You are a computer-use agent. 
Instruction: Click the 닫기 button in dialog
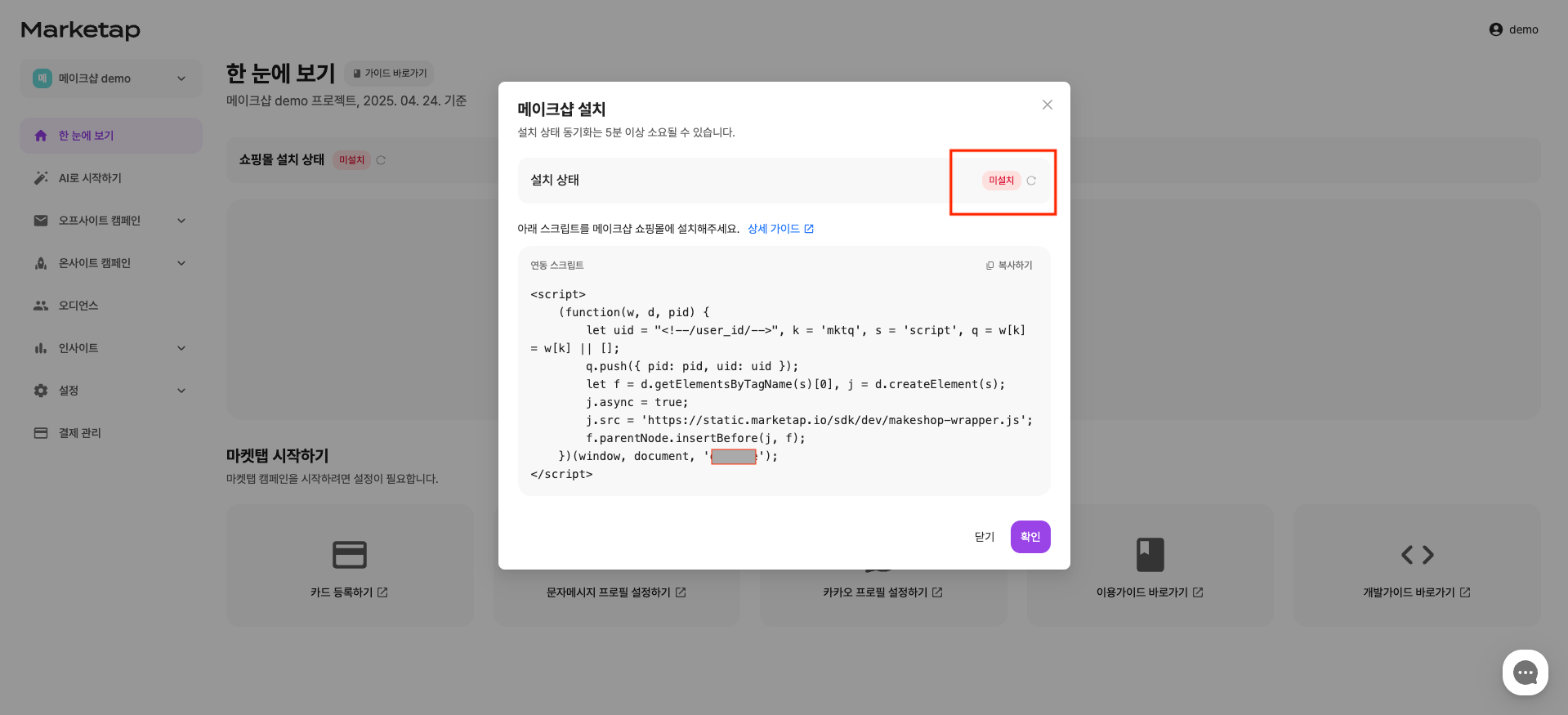click(x=984, y=537)
